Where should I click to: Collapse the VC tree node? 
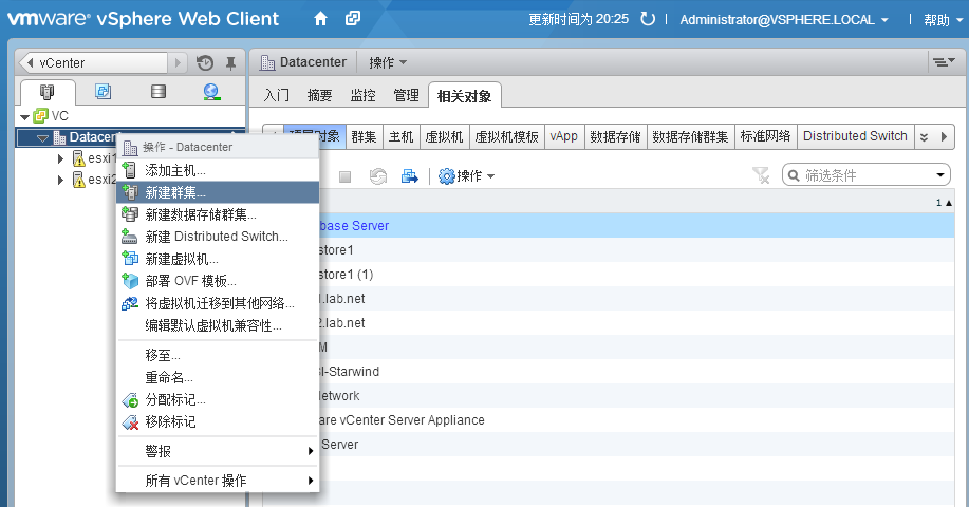(x=25, y=116)
